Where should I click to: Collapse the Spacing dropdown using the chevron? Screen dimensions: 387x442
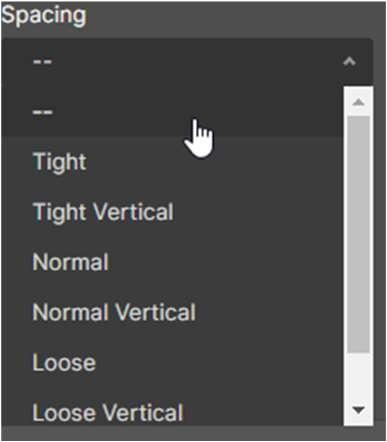(349, 62)
